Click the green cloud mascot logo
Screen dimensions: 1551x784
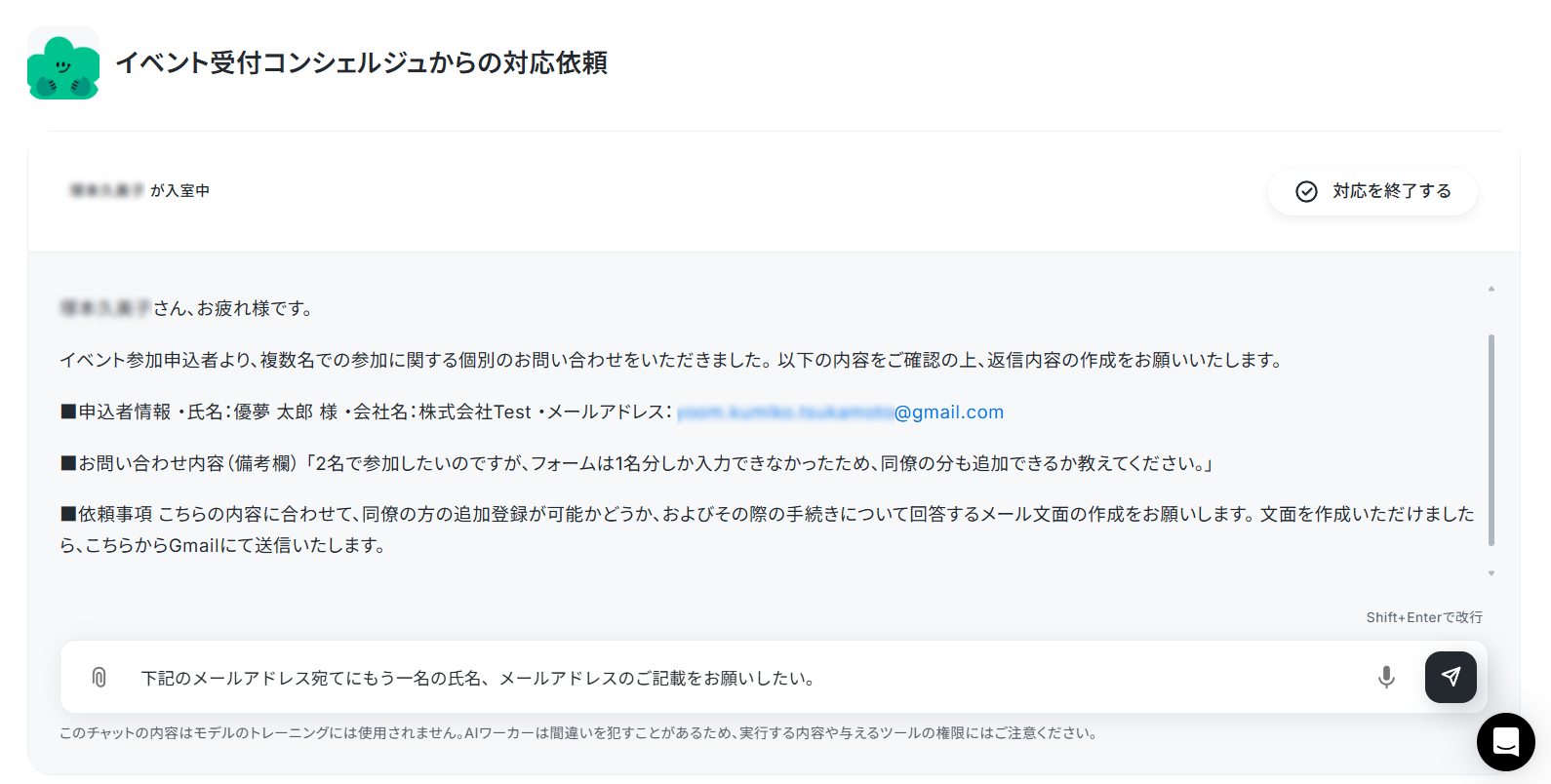click(63, 63)
